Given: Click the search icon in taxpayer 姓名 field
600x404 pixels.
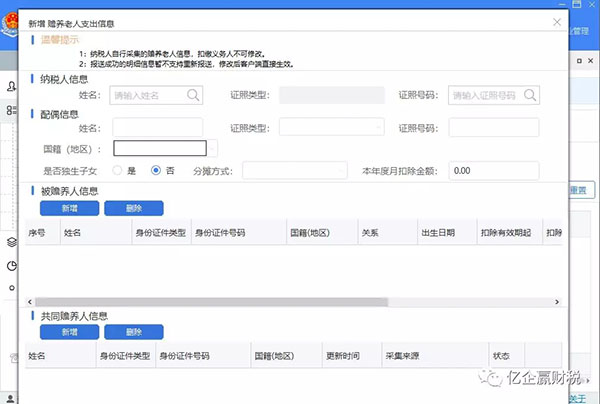Looking at the screenshot, I should tap(193, 95).
